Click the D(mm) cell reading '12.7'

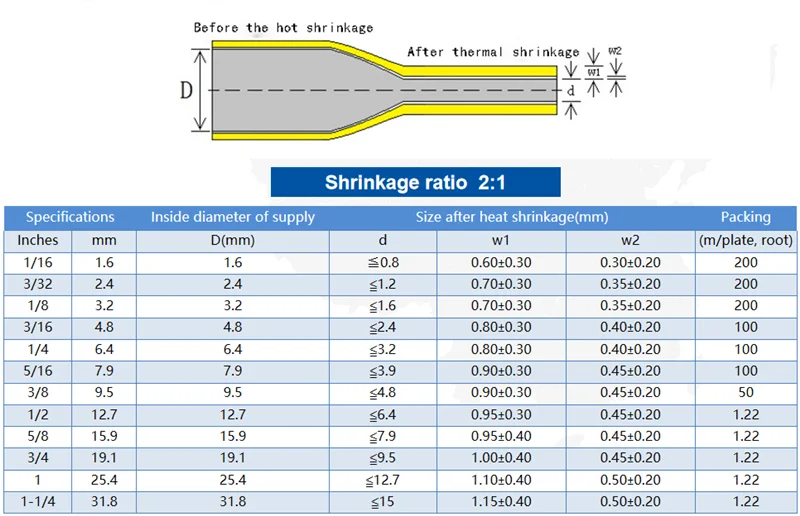click(x=233, y=414)
